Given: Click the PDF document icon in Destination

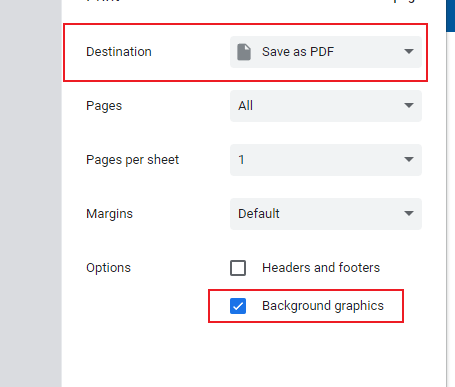Looking at the screenshot, I should tap(244, 52).
